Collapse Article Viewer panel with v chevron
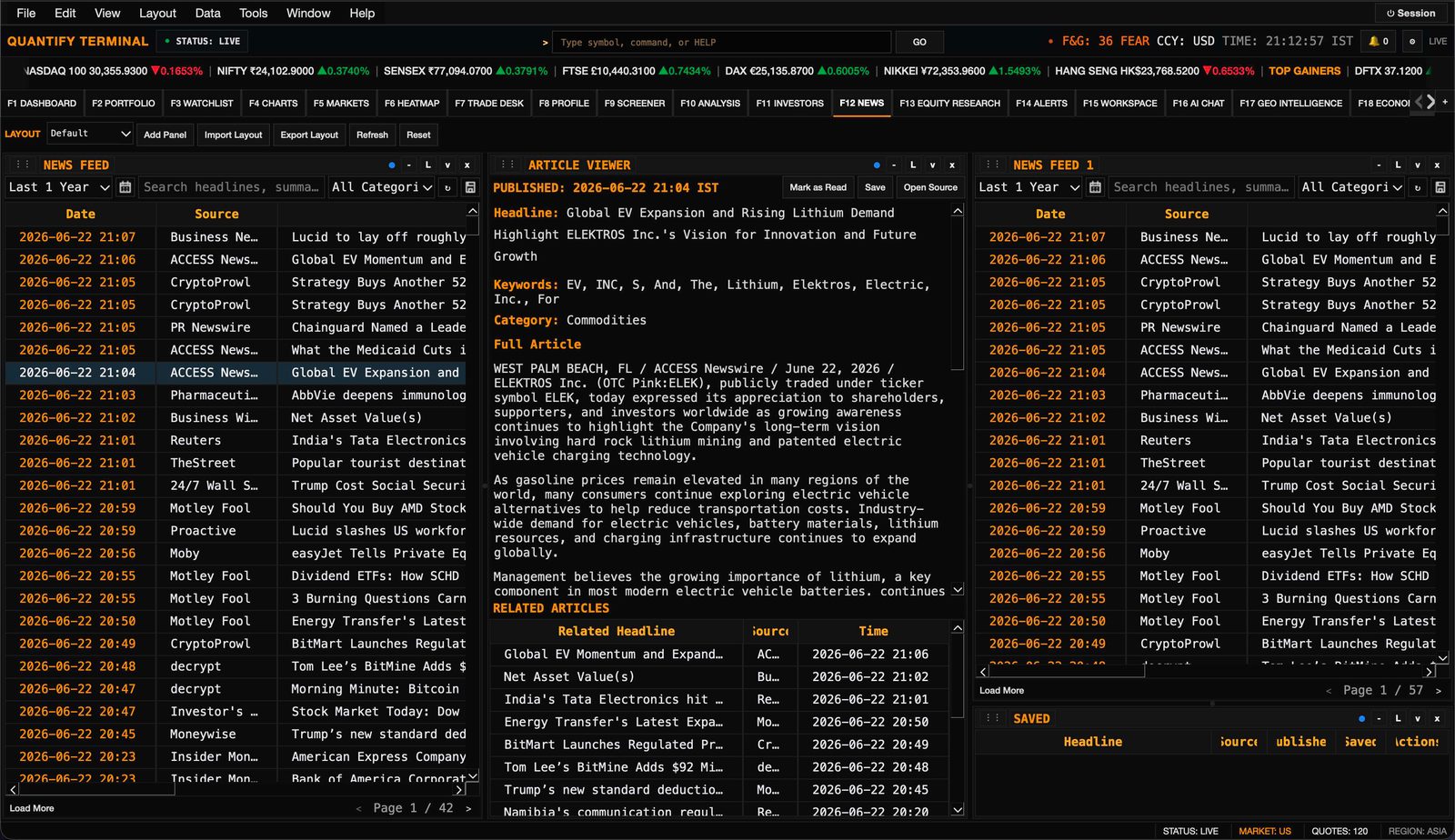The width and height of the screenshot is (1455, 840). 932,165
